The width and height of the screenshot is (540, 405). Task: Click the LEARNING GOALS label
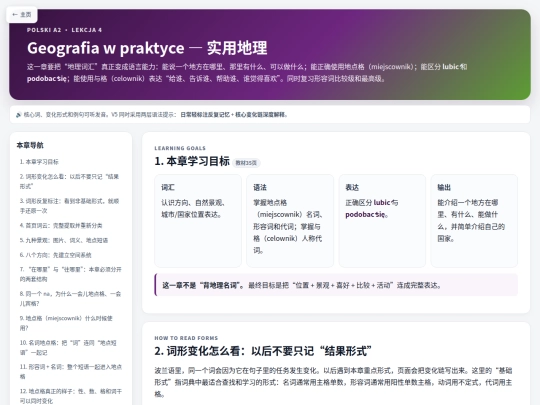tap(180, 148)
